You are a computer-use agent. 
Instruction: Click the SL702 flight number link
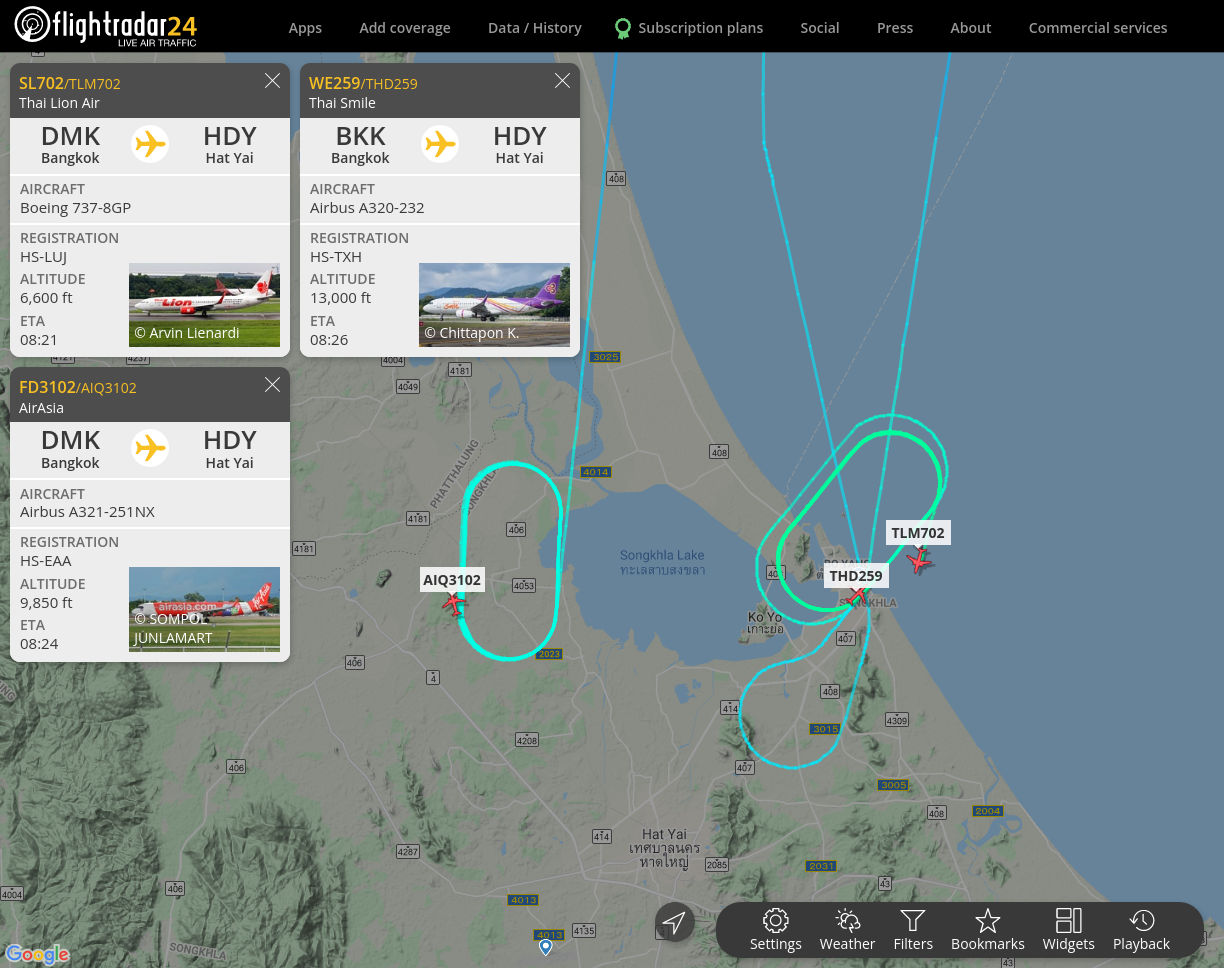point(41,83)
